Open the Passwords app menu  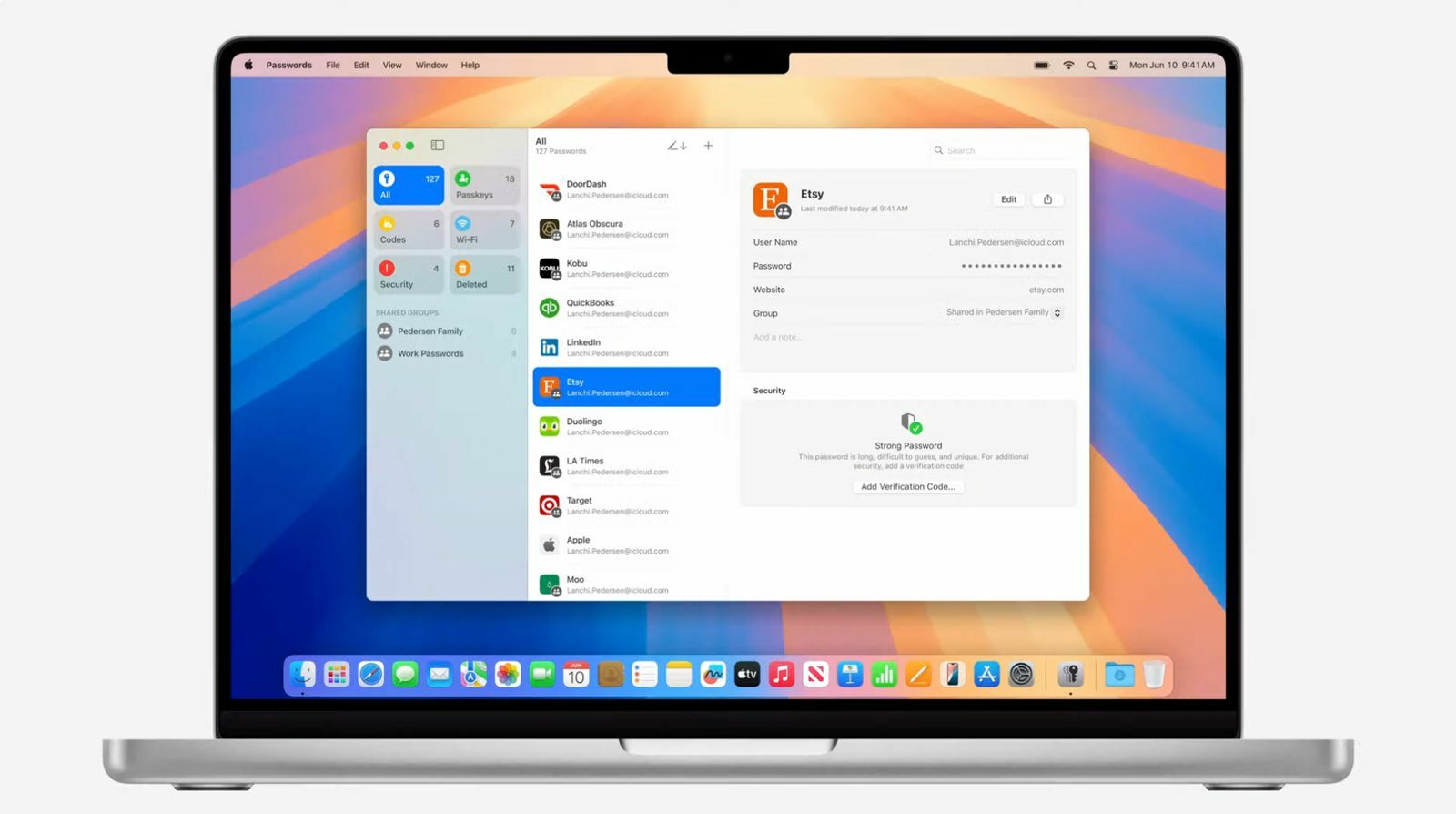[x=288, y=66]
